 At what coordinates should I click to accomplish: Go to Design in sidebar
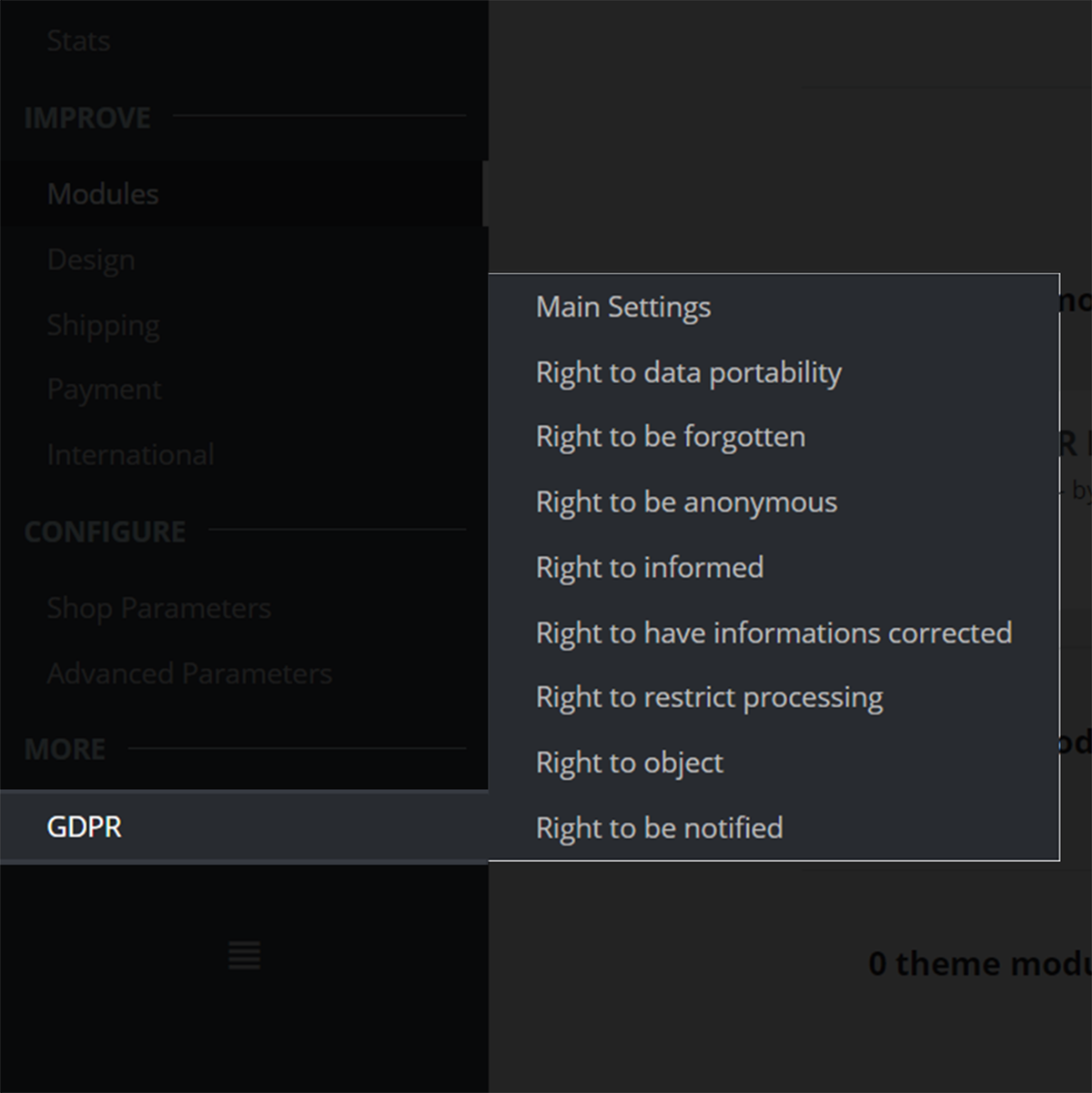91,259
